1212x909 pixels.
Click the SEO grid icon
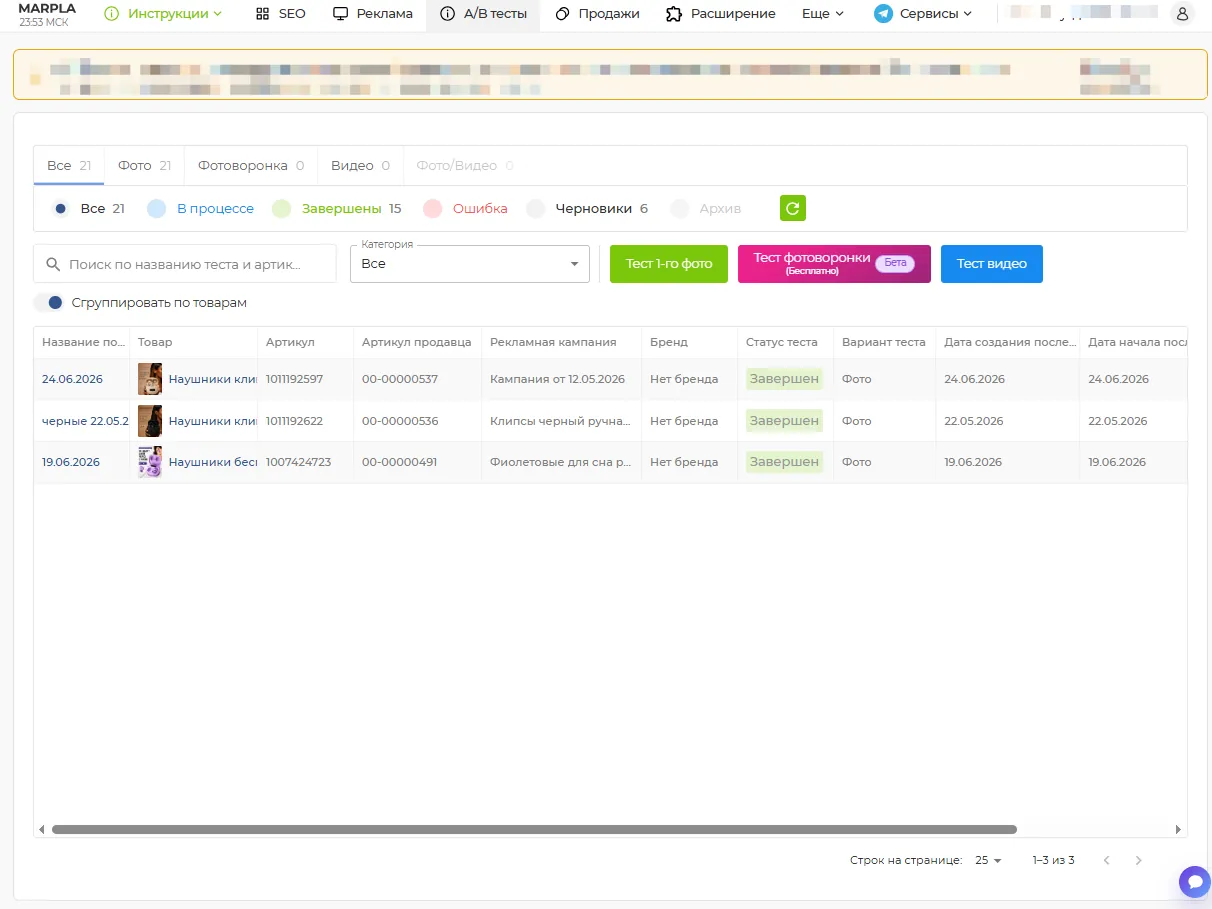point(262,14)
